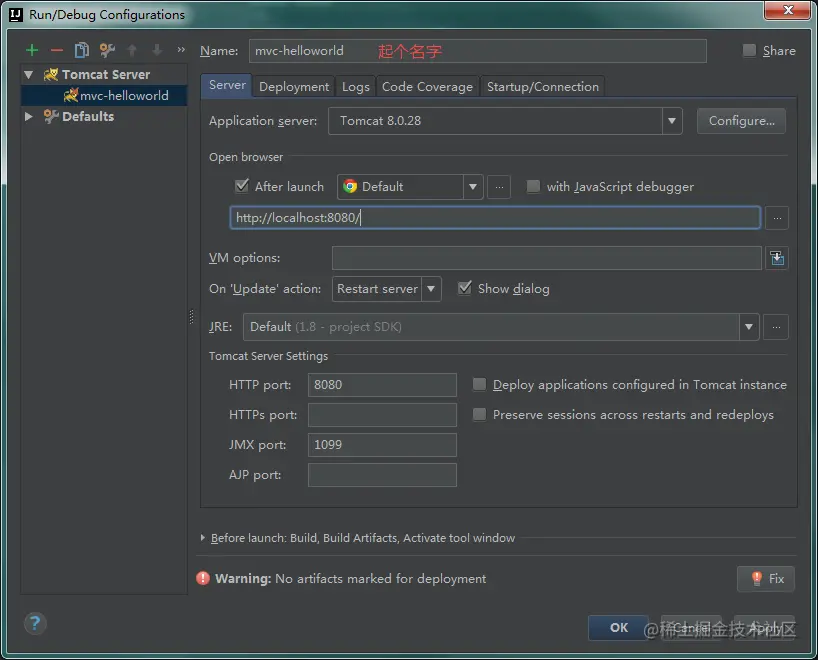
Task: Click the ellipsis button next to the browser dropdown
Action: coord(499,187)
